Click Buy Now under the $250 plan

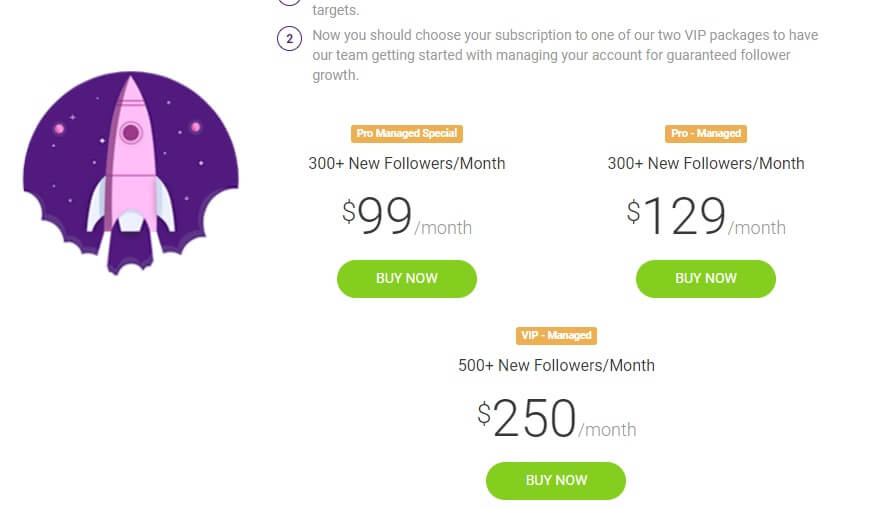tap(556, 480)
